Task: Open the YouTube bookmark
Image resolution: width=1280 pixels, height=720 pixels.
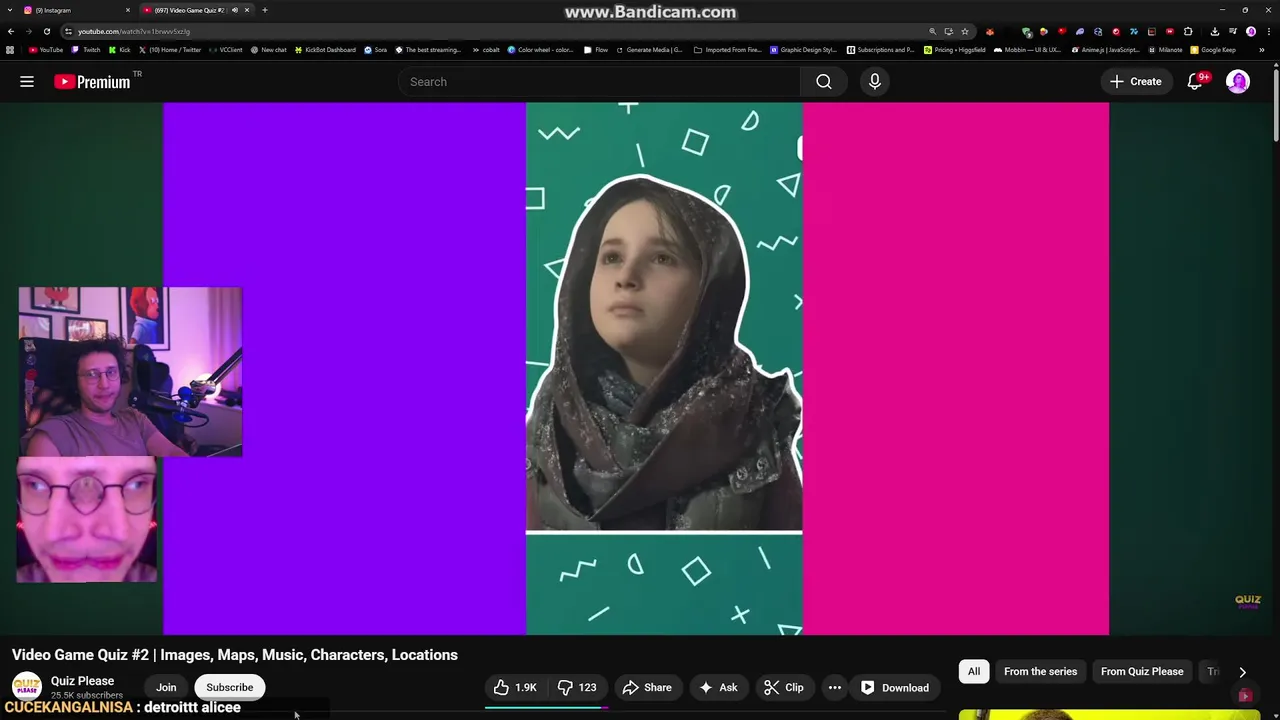Action: coord(46,50)
